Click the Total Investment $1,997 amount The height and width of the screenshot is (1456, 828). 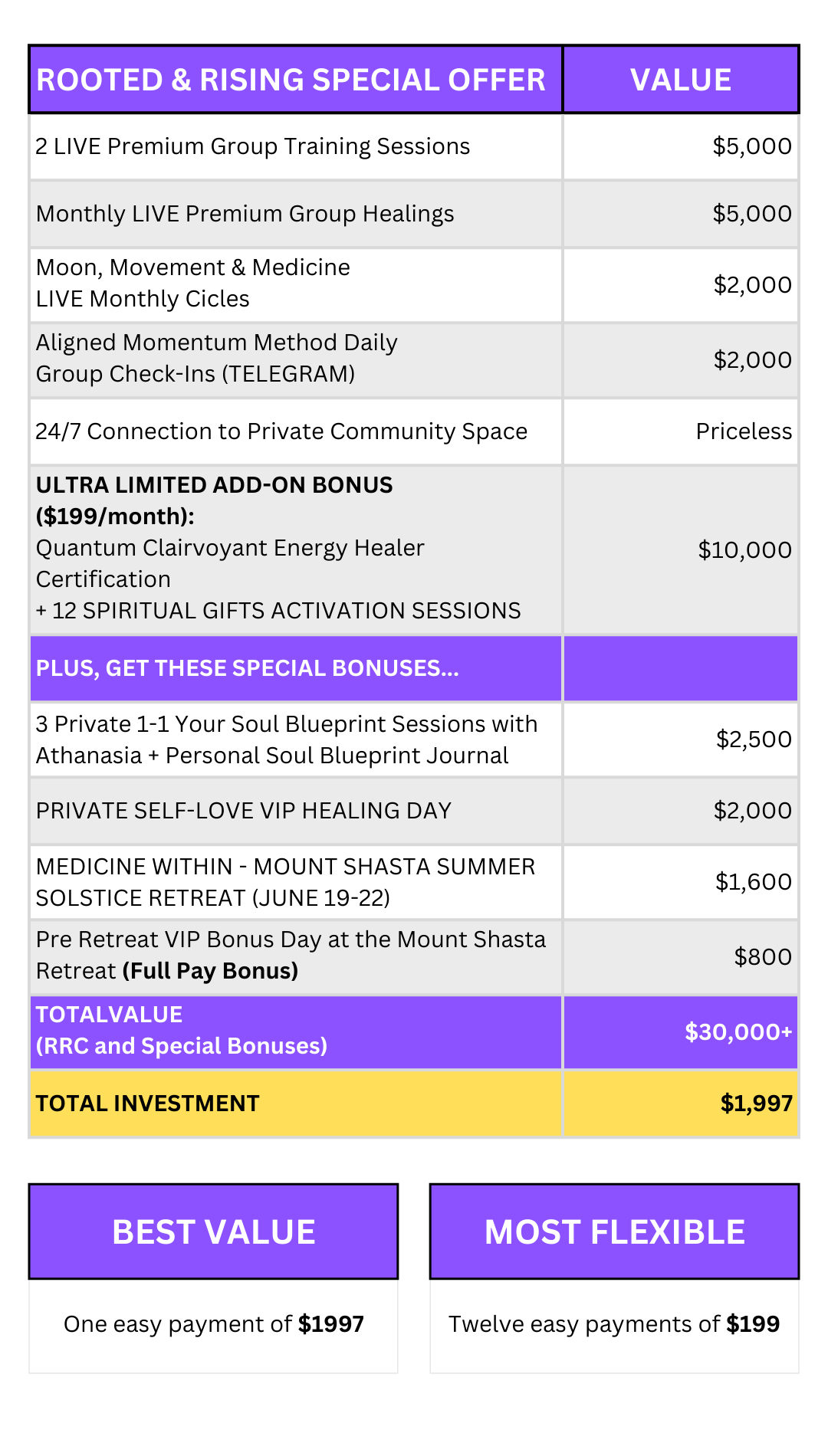click(756, 1103)
